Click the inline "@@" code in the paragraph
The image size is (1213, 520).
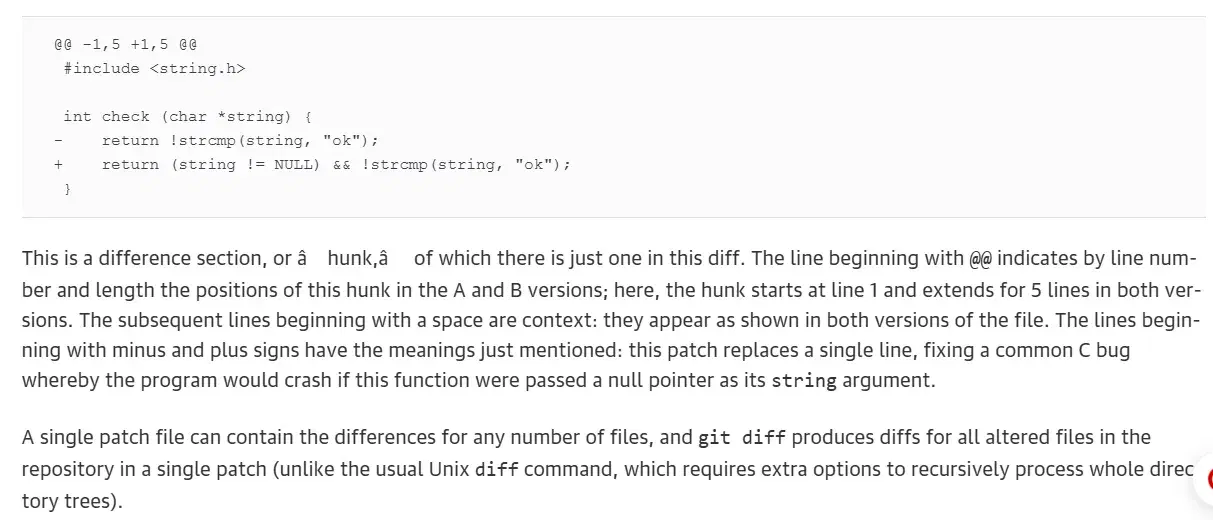point(980,259)
